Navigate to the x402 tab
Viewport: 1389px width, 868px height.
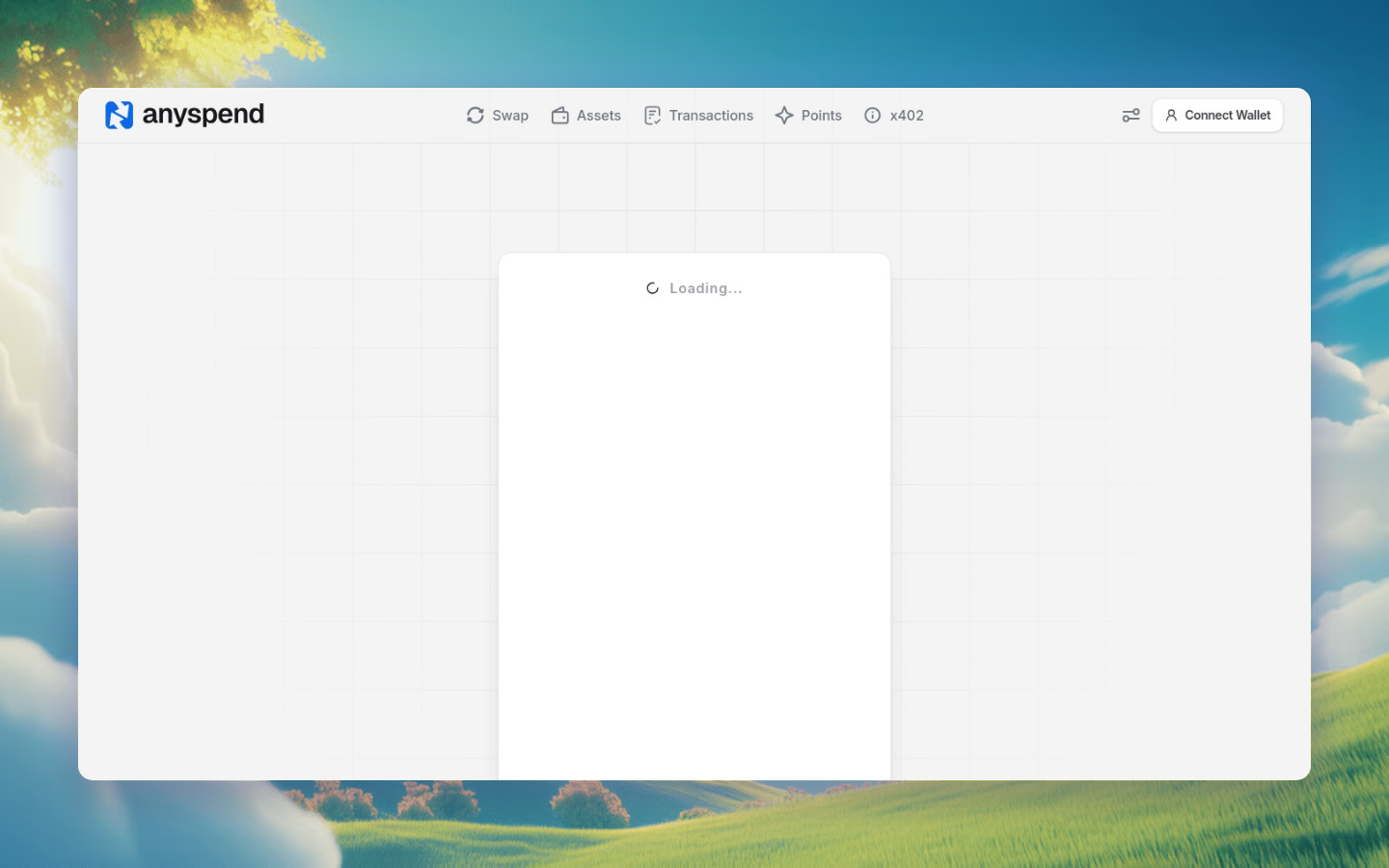point(894,116)
